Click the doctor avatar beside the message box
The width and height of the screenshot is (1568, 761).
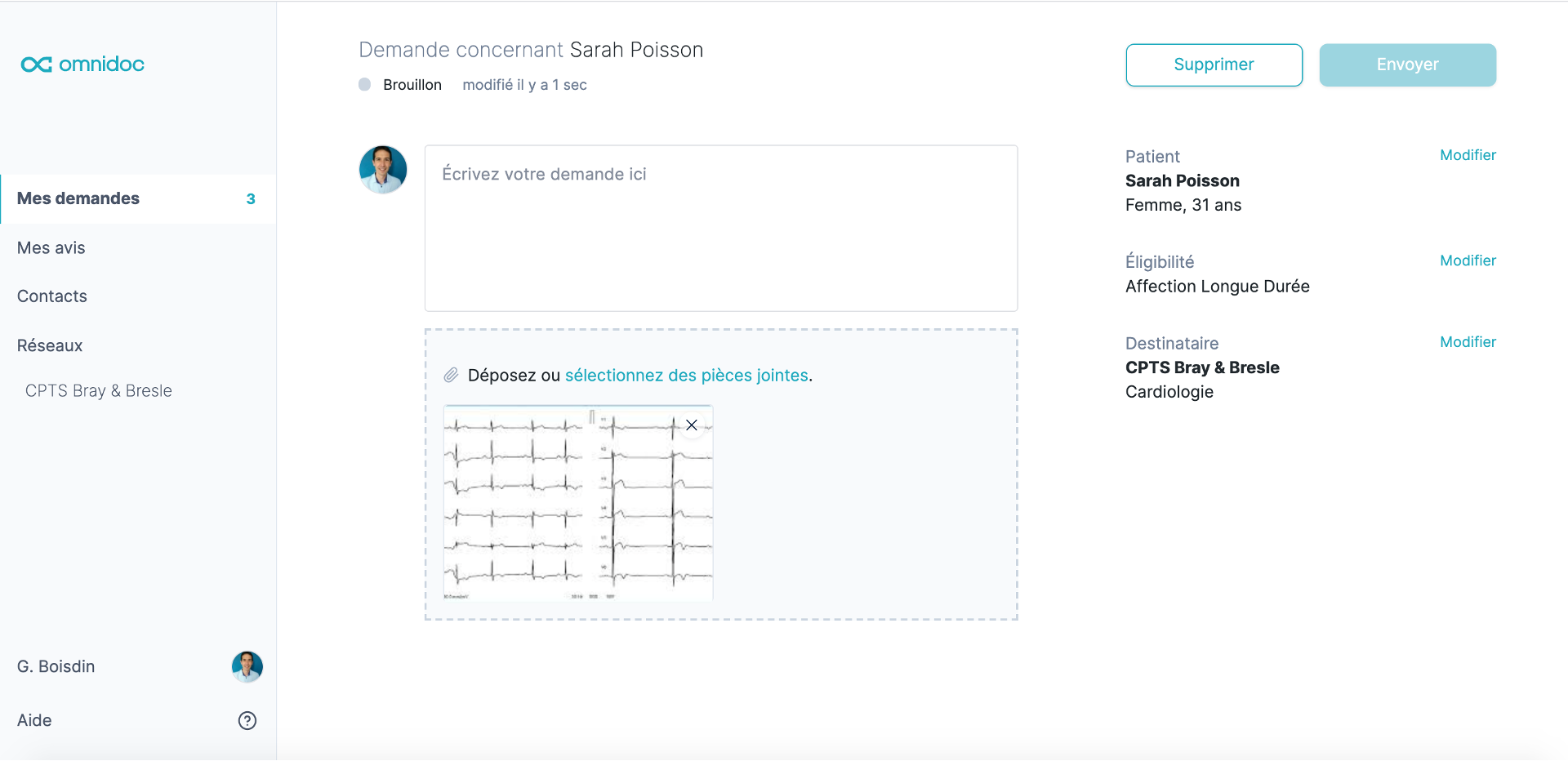pos(383,170)
